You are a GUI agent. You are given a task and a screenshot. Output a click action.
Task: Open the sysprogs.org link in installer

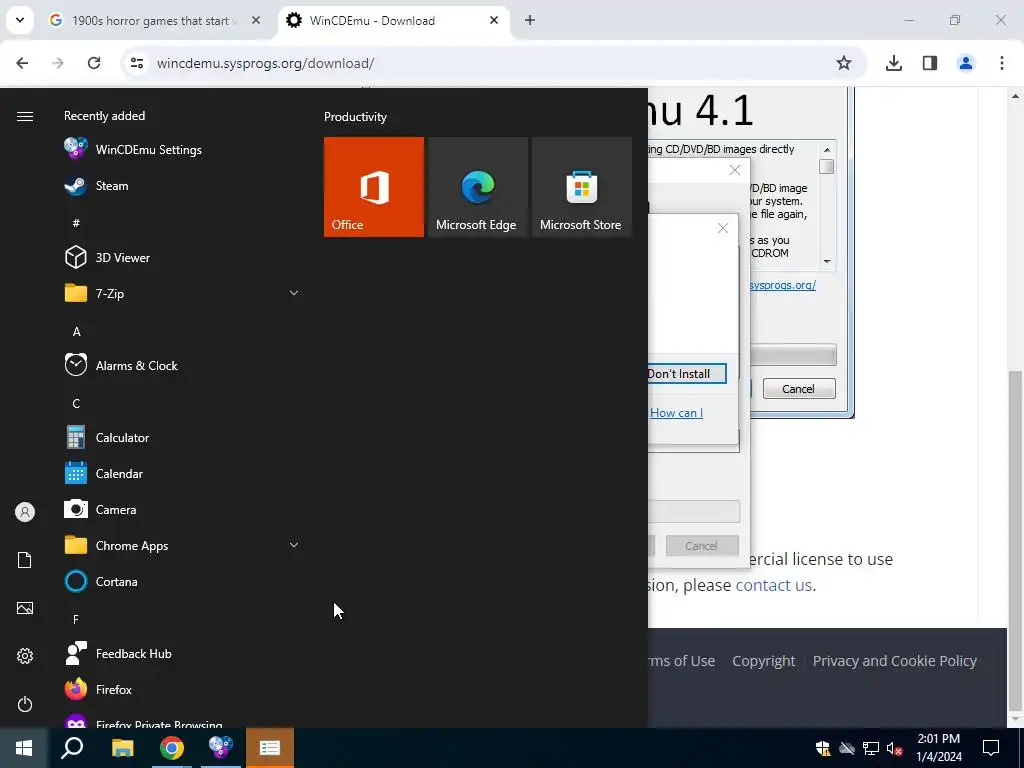782,285
